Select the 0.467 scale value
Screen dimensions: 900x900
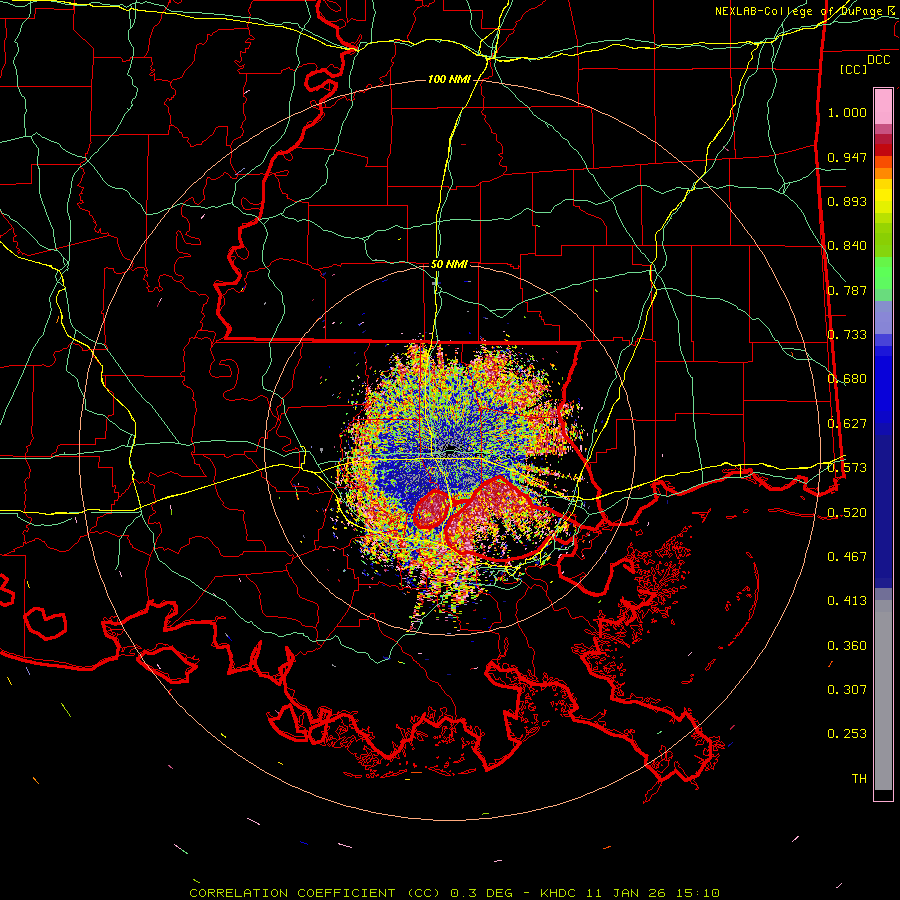[x=847, y=556]
